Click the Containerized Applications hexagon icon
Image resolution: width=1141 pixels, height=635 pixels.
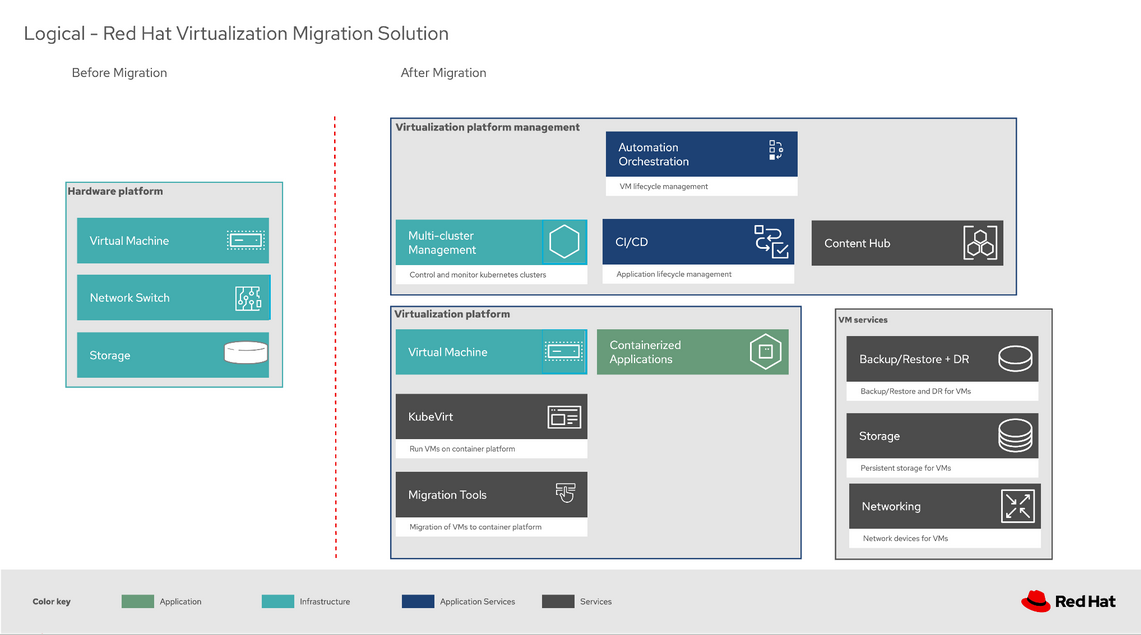[x=765, y=352]
